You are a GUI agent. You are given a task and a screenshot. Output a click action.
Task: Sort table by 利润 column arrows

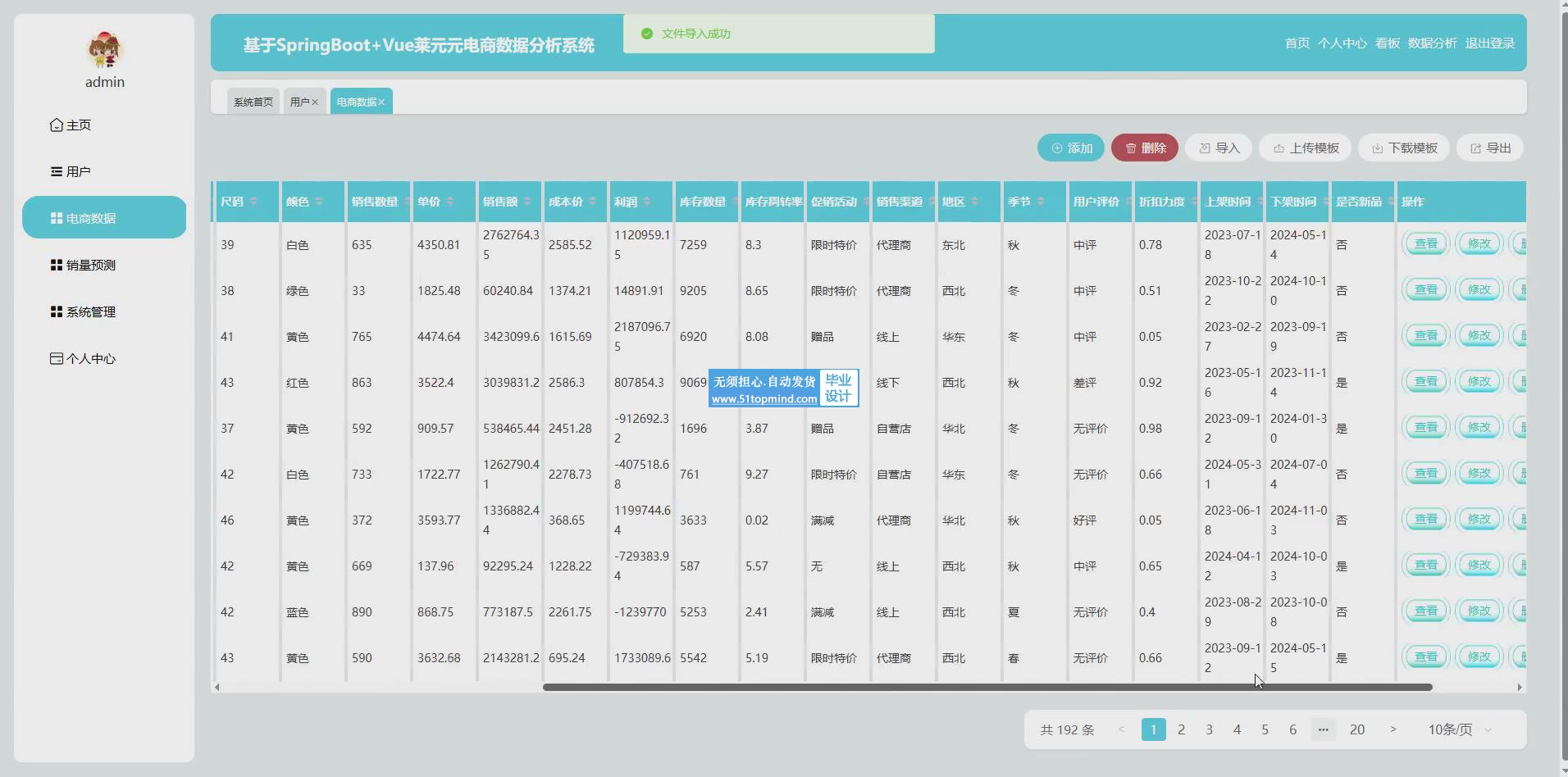[x=647, y=202]
